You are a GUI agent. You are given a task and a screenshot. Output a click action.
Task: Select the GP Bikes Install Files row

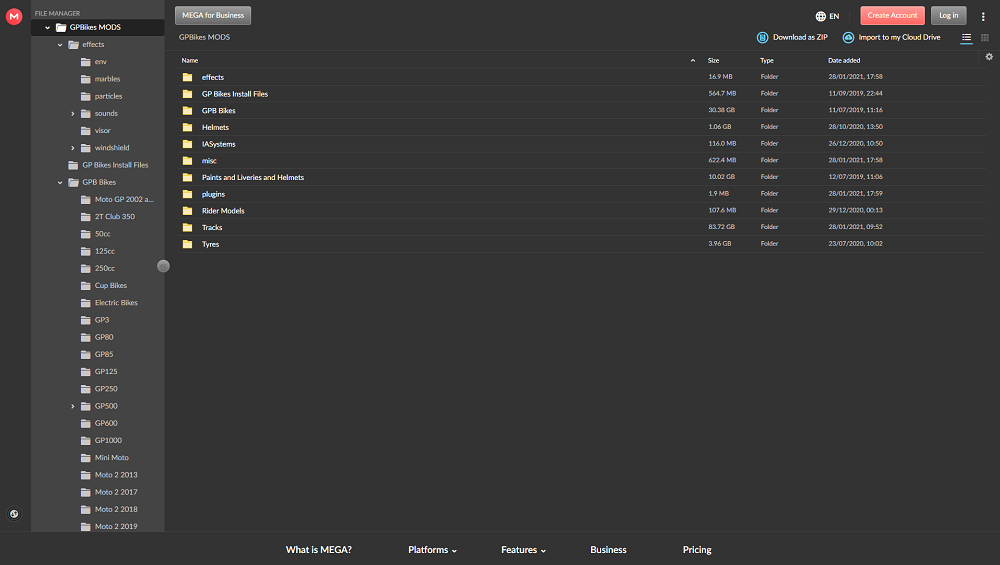click(582, 94)
